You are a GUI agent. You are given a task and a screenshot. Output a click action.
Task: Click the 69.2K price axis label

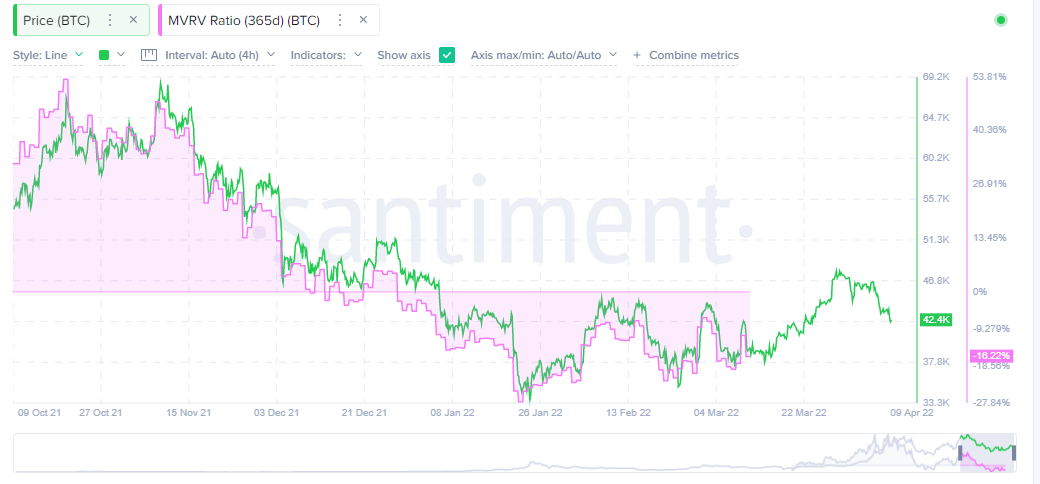point(937,77)
